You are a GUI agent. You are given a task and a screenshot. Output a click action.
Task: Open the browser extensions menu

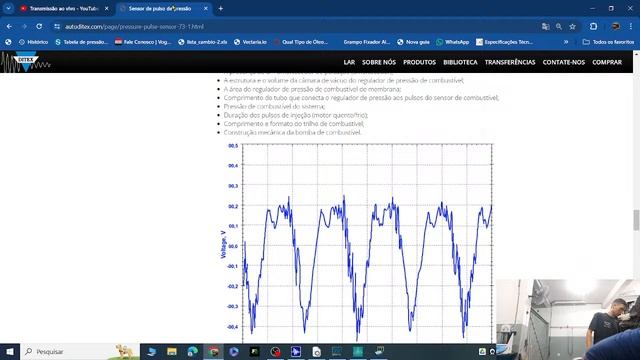tap(593, 27)
